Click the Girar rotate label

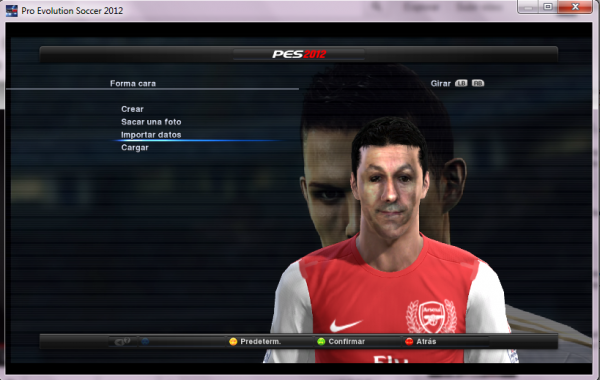441,83
